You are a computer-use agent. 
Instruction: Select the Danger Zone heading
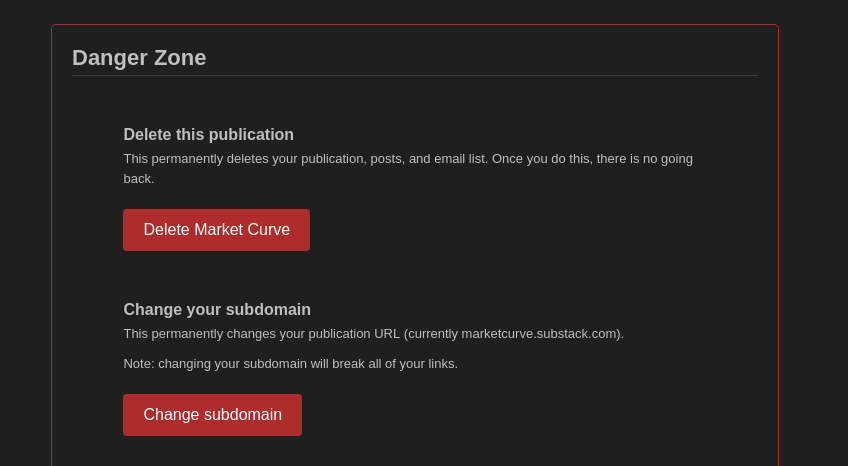[x=139, y=58]
